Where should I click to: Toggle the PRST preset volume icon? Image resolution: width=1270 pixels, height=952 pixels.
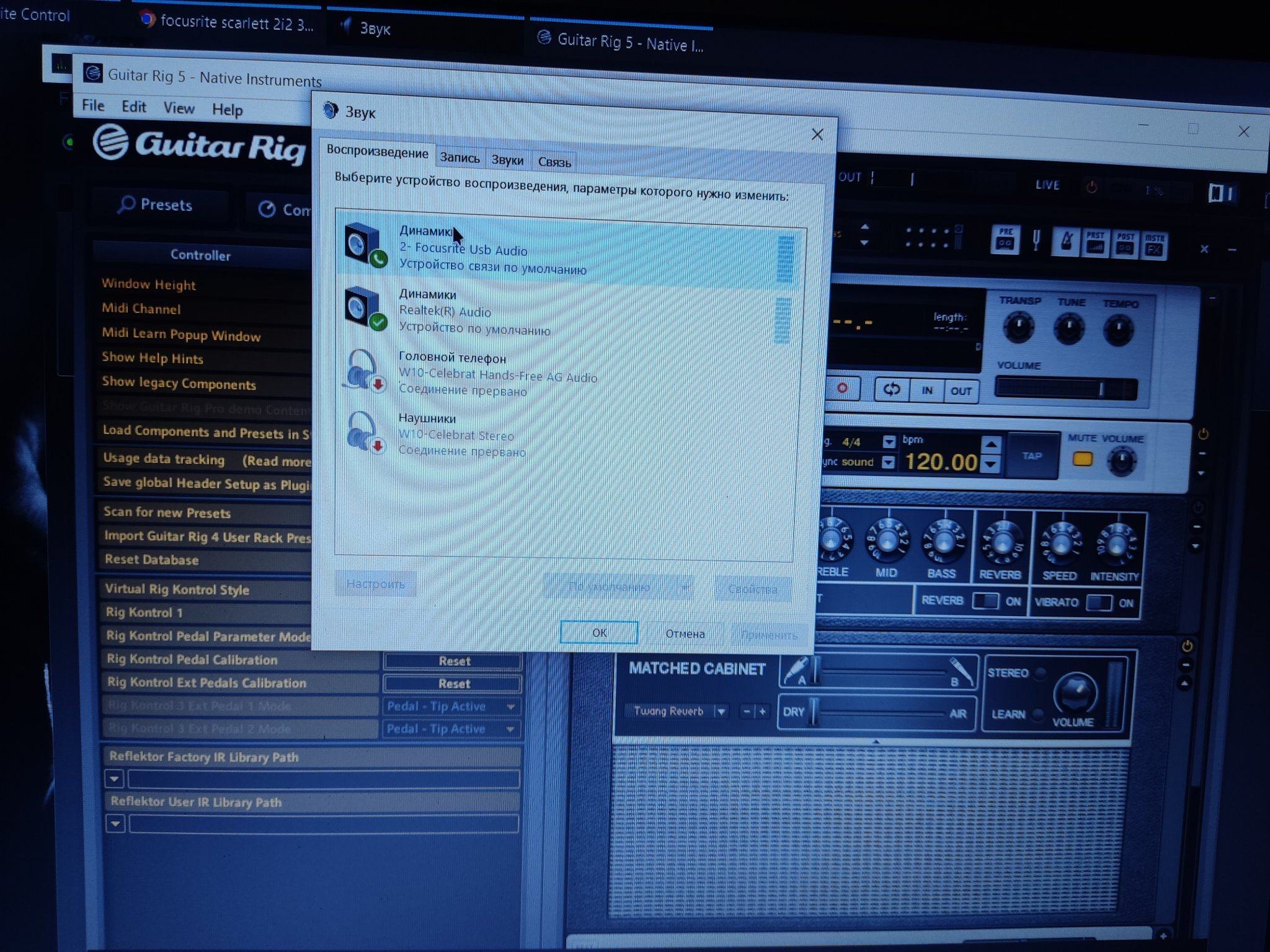pos(1095,243)
